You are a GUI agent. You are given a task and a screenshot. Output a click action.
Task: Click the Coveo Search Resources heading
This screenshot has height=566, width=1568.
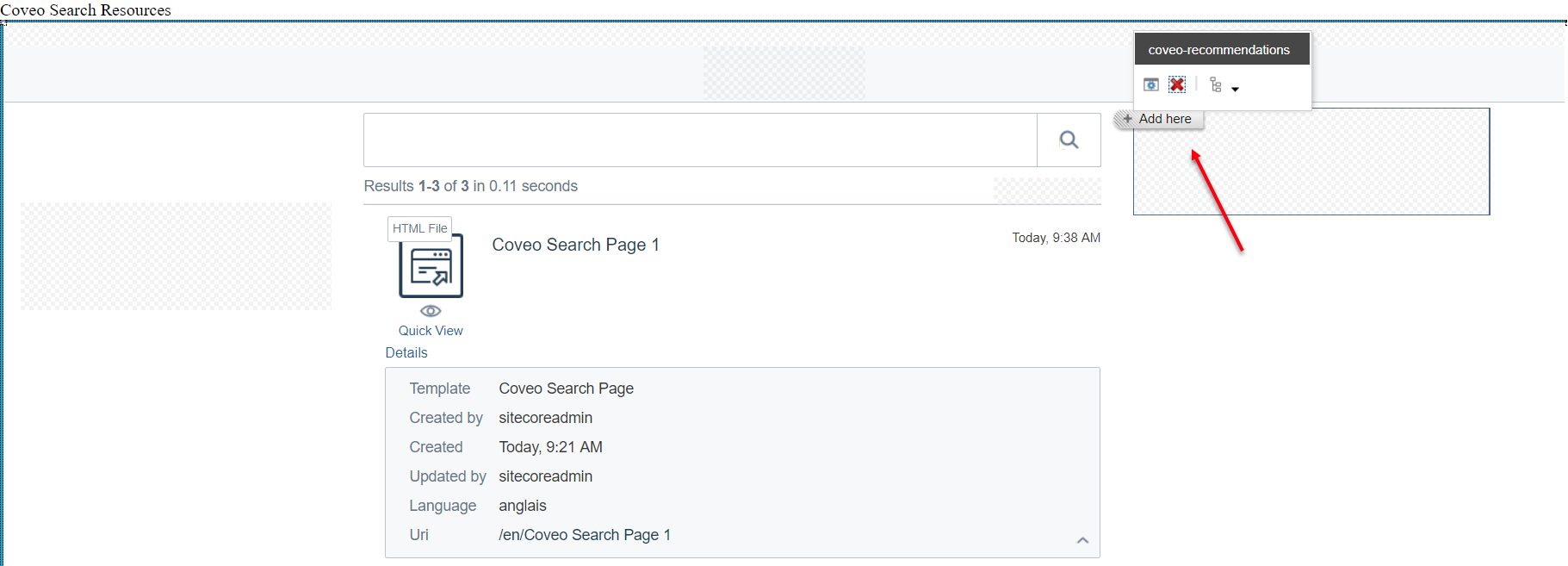(85, 10)
